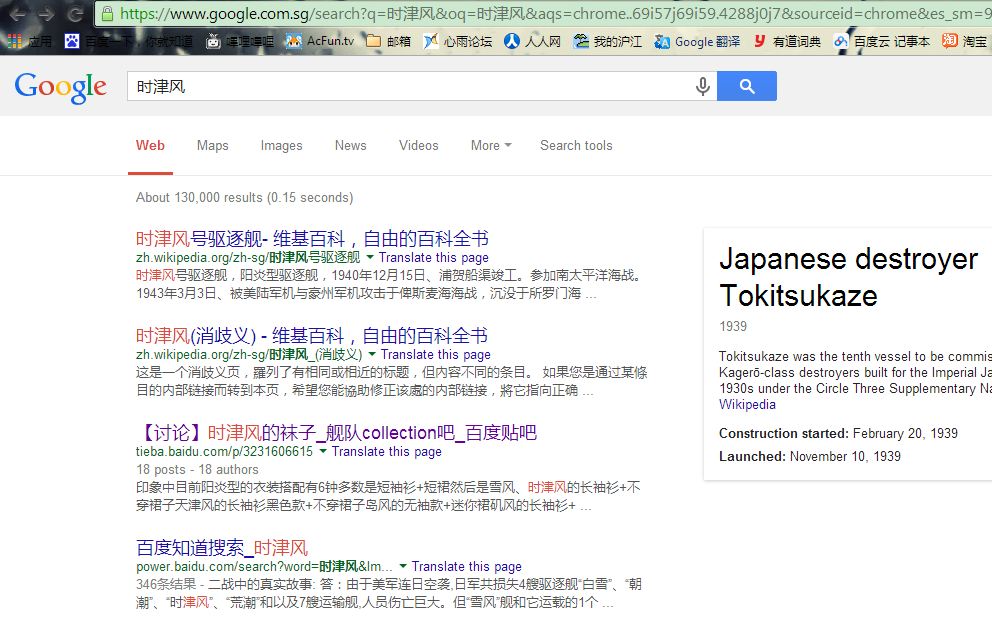Click the Japanese destroyer Tokitsukaze heading
992x617 pixels.
[x=848, y=277]
